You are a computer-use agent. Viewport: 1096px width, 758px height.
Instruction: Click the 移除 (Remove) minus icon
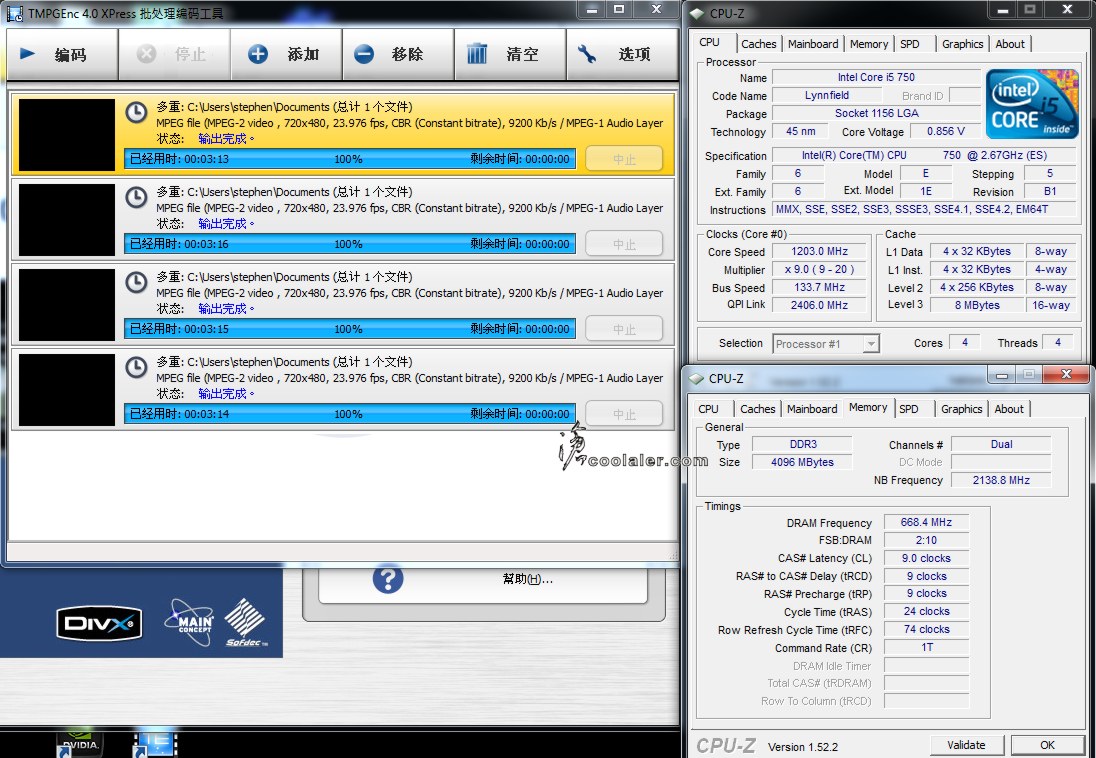click(363, 54)
